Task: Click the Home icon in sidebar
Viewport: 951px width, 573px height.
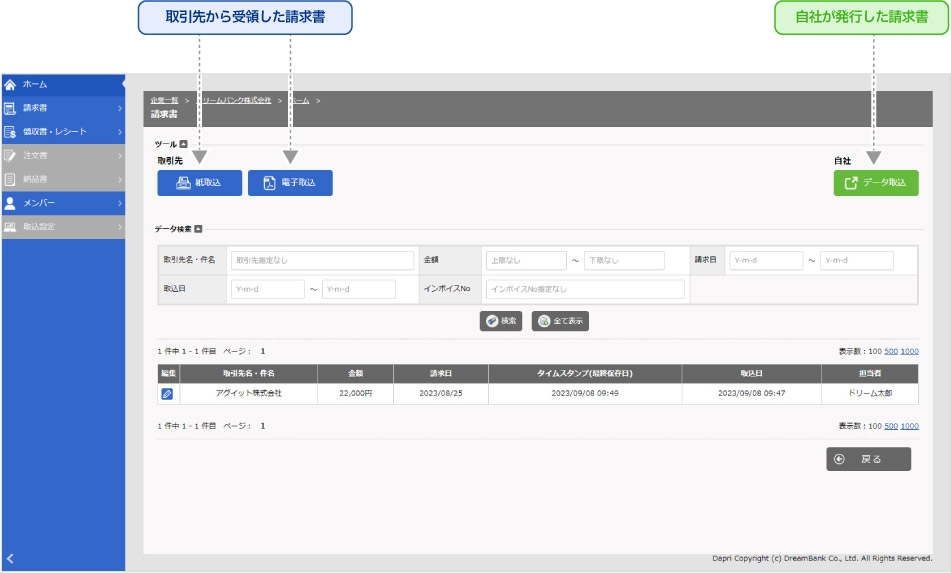Action: [x=10, y=85]
